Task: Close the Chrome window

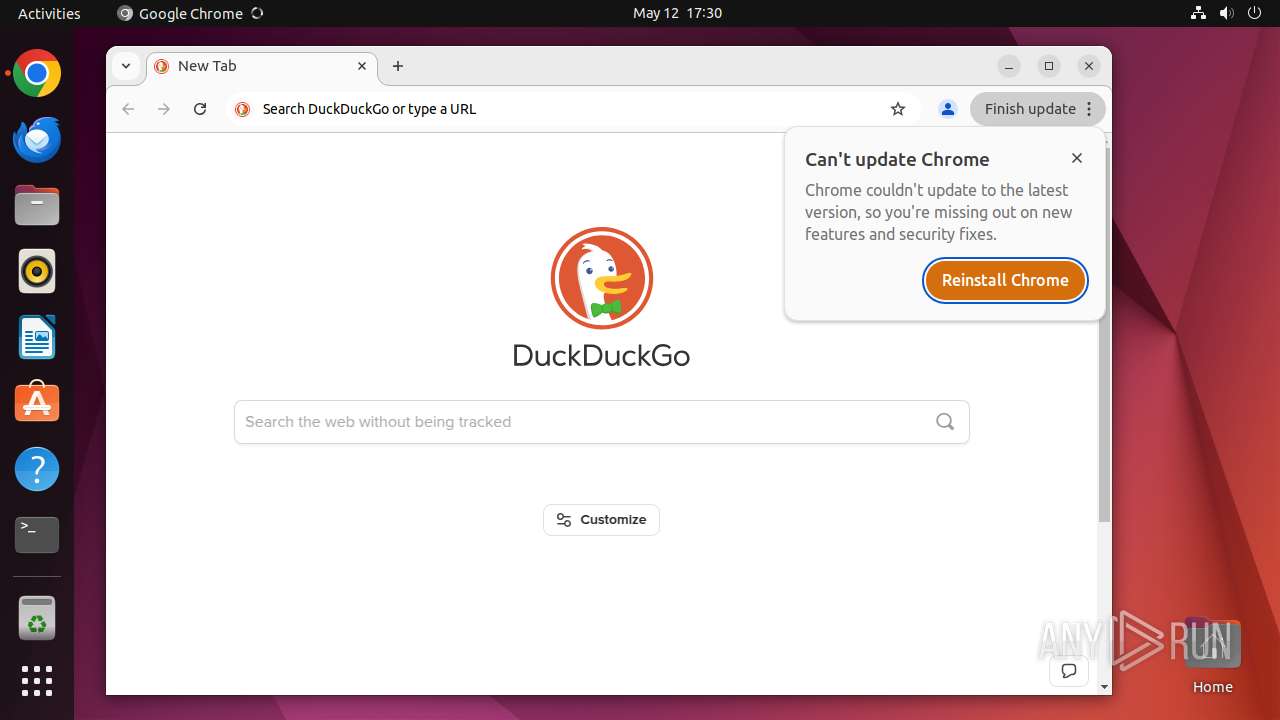Action: [x=1089, y=66]
